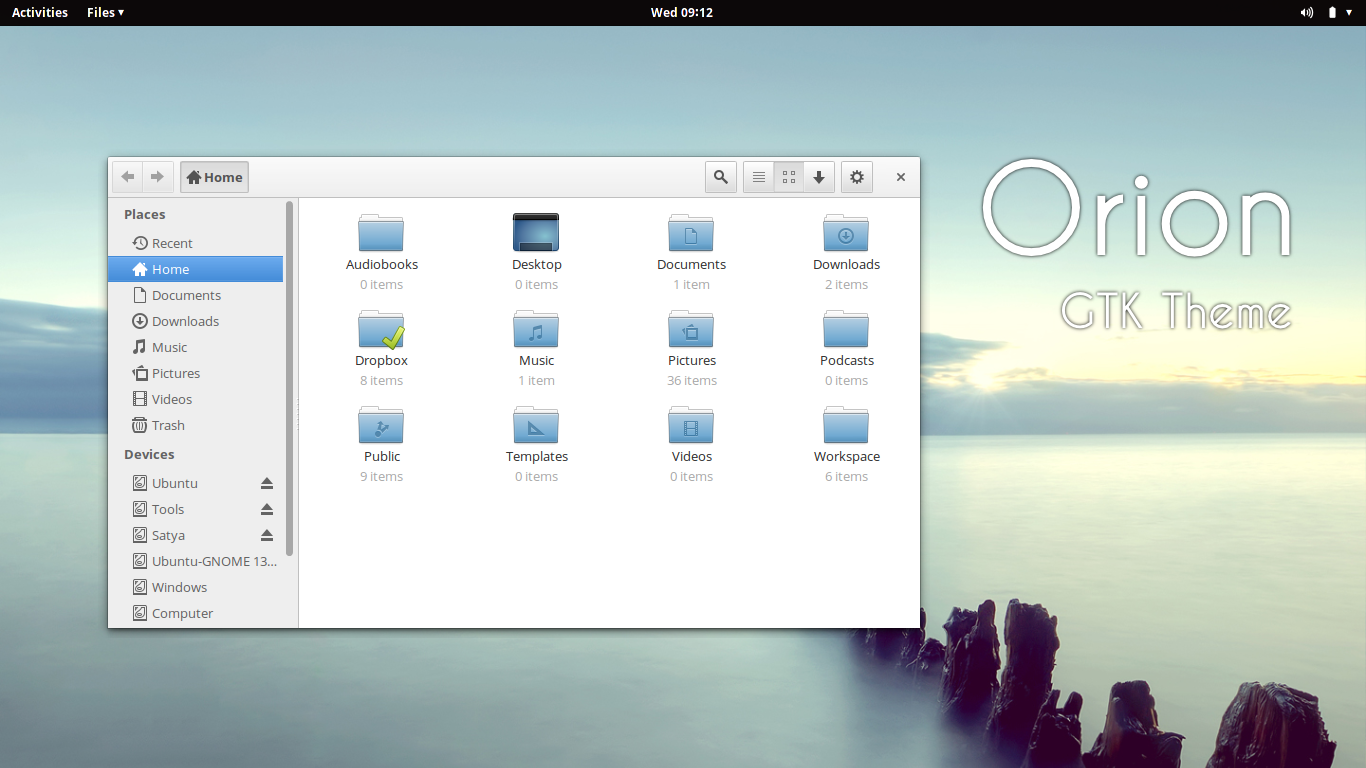1366x768 pixels.
Task: Click the Home path bar button
Action: pyautogui.click(x=214, y=177)
